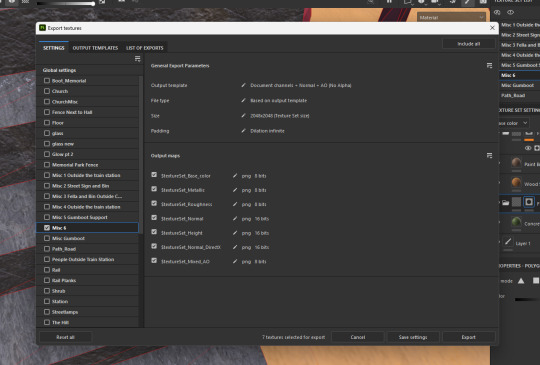The height and width of the screenshot is (365, 540).
Task: Uncheck TextureSet_Normal output map
Action: [x=154, y=218]
